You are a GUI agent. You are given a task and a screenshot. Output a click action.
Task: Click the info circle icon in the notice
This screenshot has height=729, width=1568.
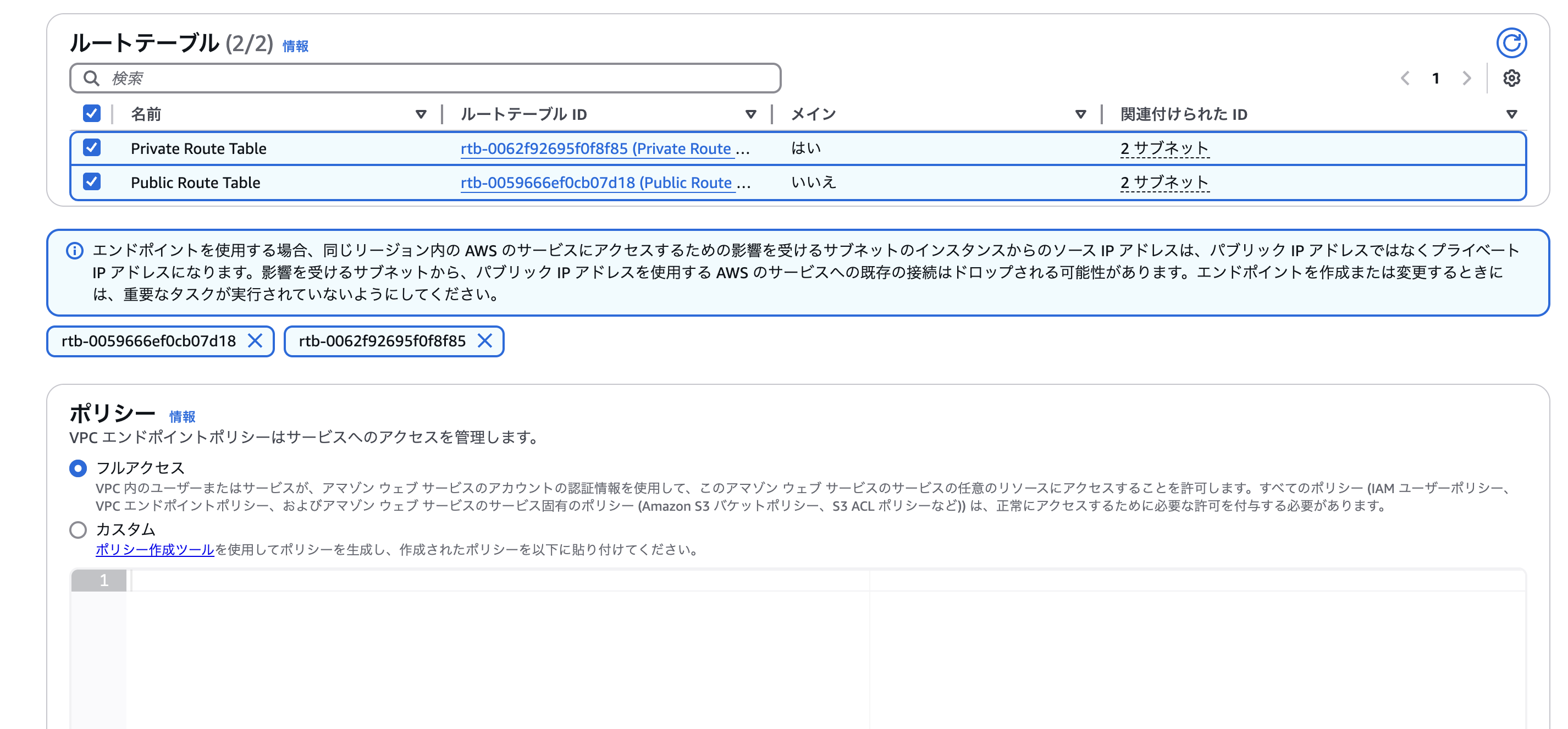click(x=74, y=251)
